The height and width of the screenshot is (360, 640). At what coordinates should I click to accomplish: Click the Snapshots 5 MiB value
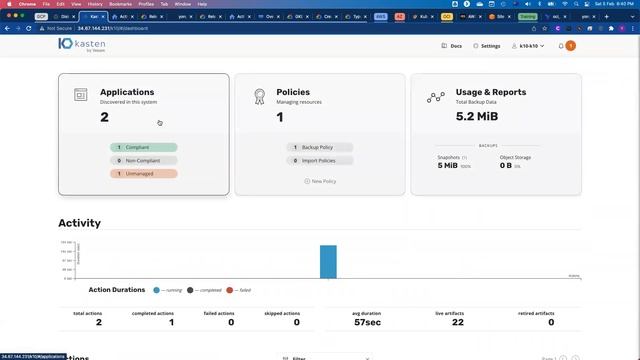click(447, 165)
